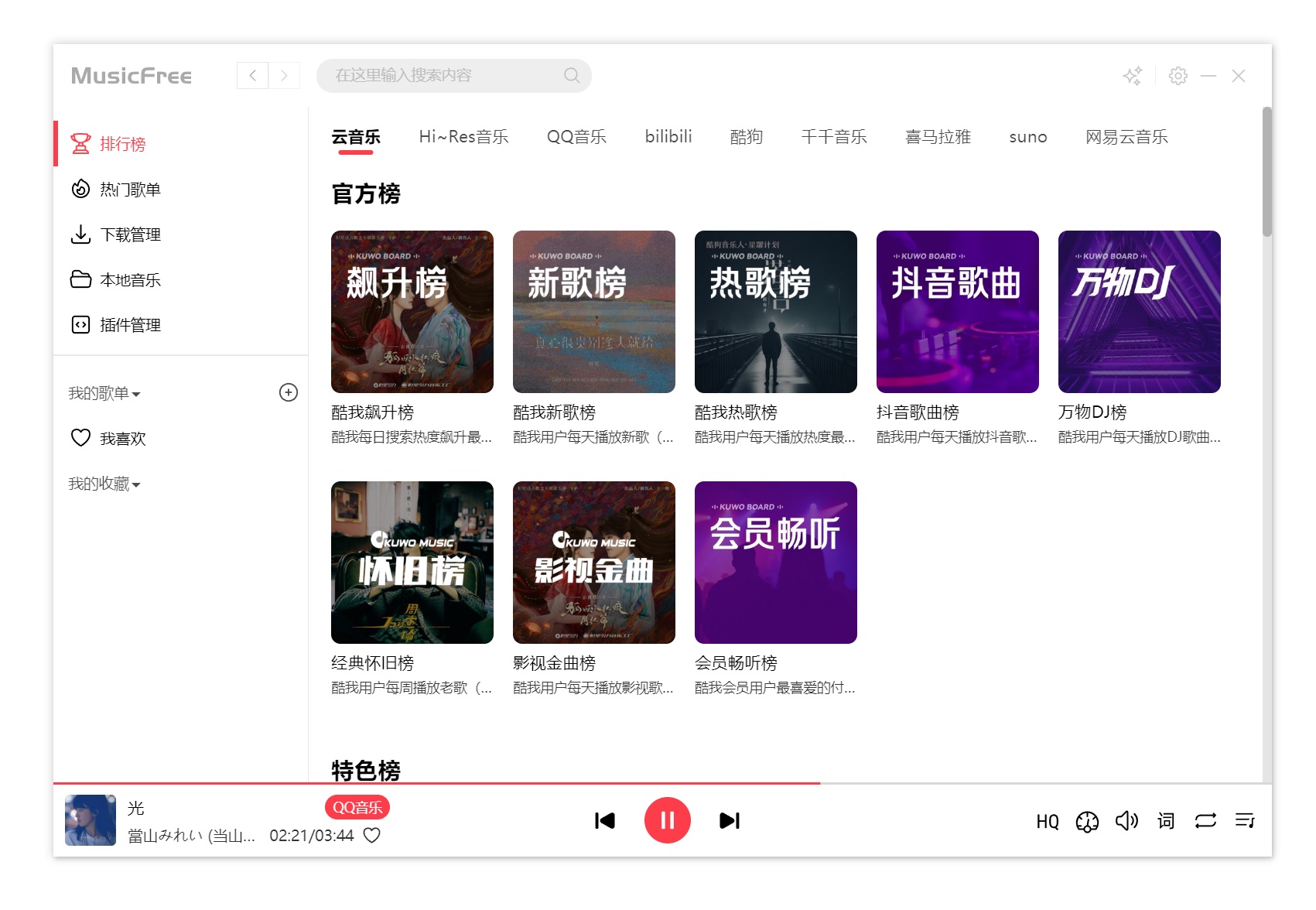Image resolution: width=1316 pixels, height=910 pixels.
Task: Click the 酷我飙升榜 title link
Action: [372, 412]
